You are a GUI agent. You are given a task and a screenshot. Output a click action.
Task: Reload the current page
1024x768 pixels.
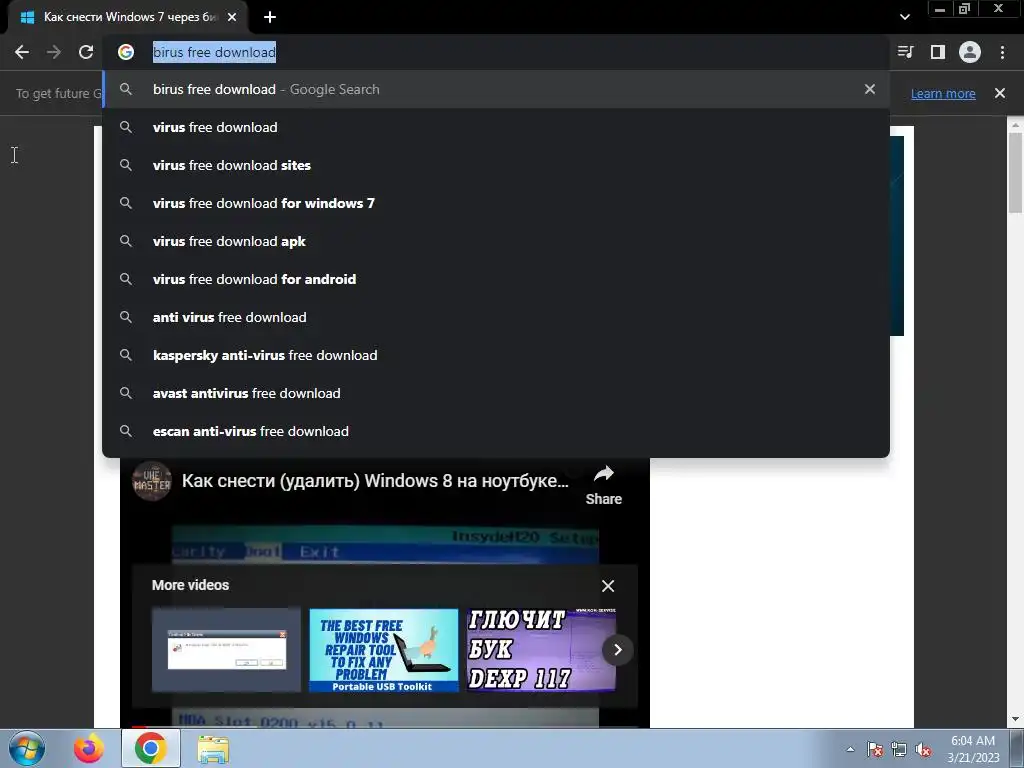point(86,52)
